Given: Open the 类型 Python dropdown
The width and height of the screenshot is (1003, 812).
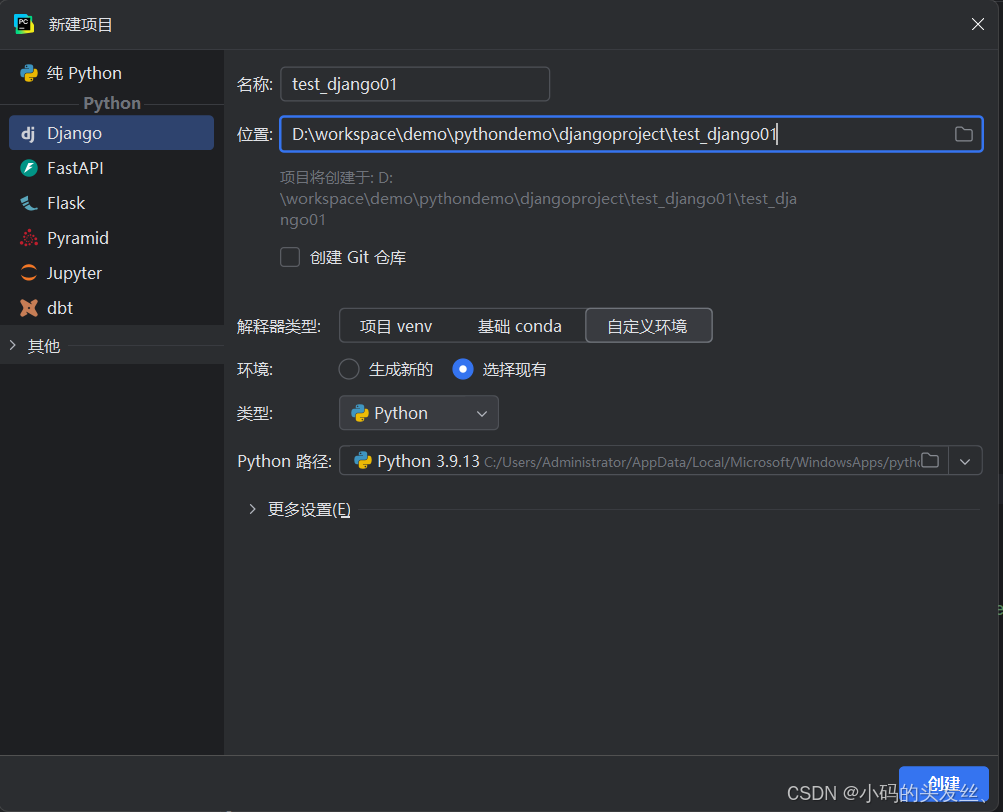Looking at the screenshot, I should [418, 413].
